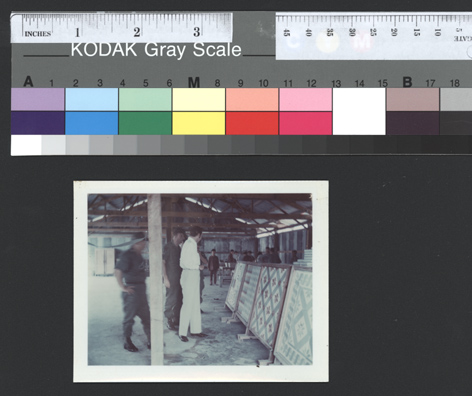Viewport: 472px width, 396px height.
Task: Select the large white color patch
Action: (x=359, y=111)
